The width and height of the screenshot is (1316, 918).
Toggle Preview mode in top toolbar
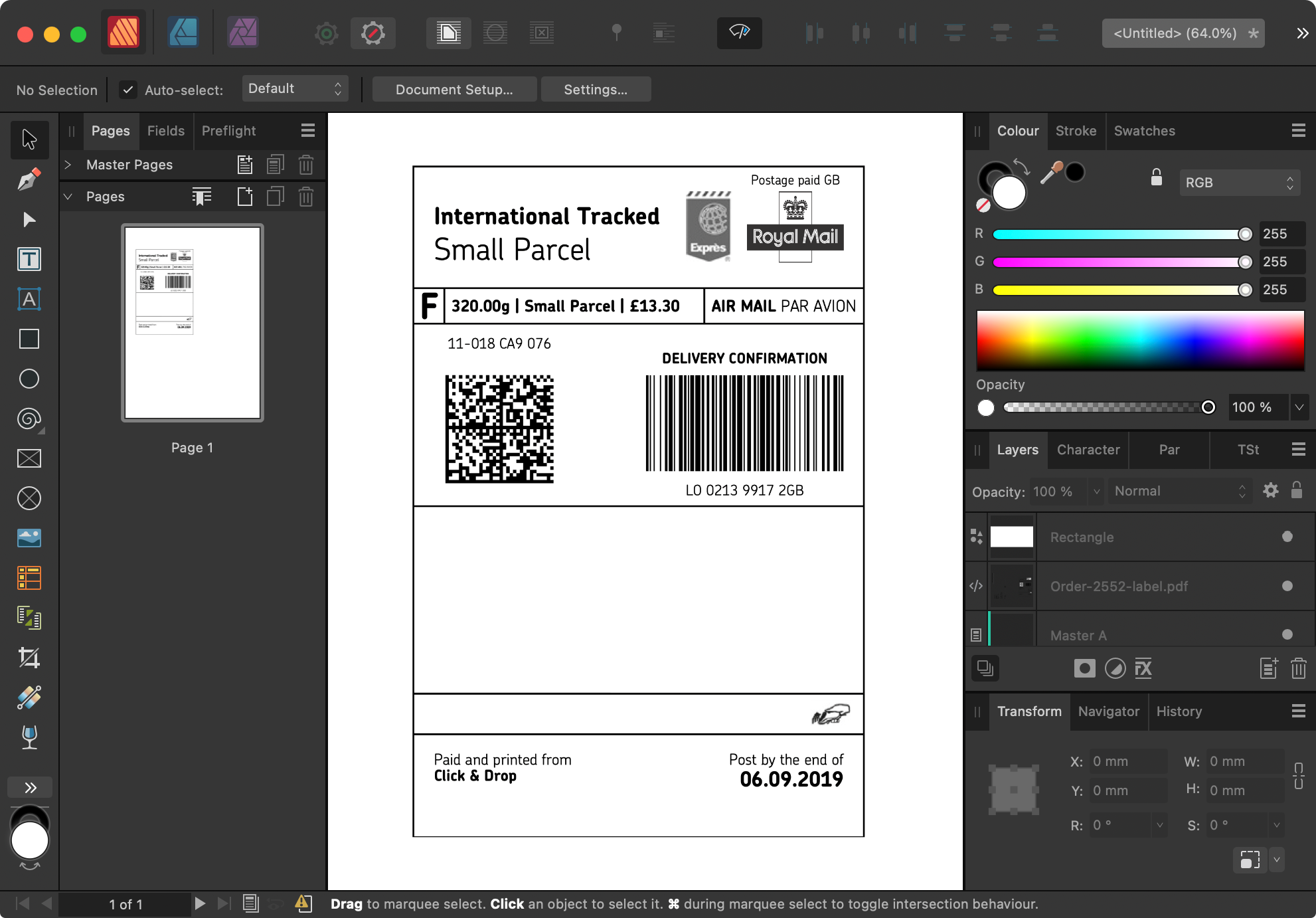pos(739,32)
